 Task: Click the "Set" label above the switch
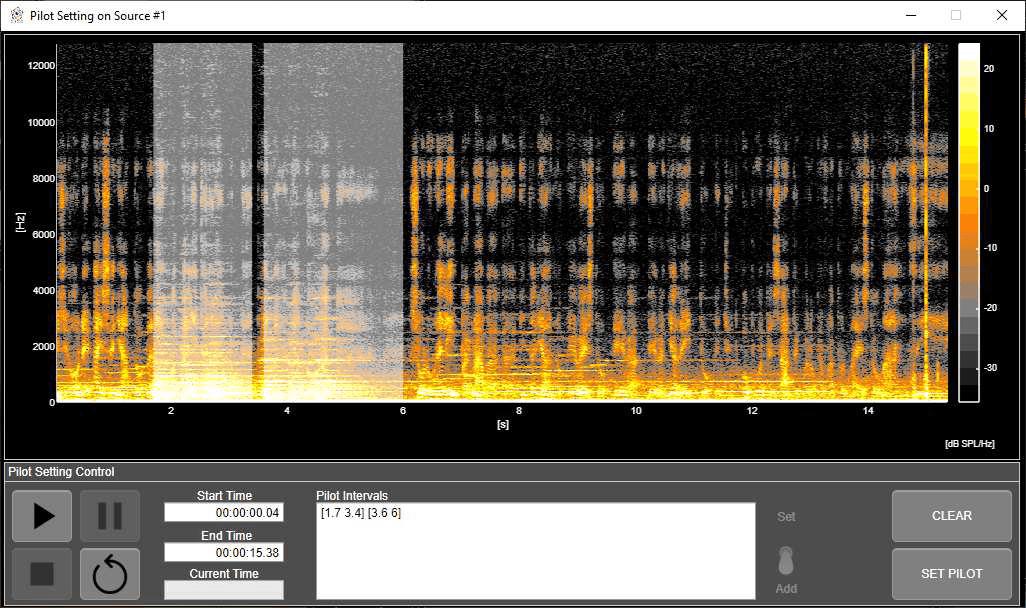(x=786, y=516)
